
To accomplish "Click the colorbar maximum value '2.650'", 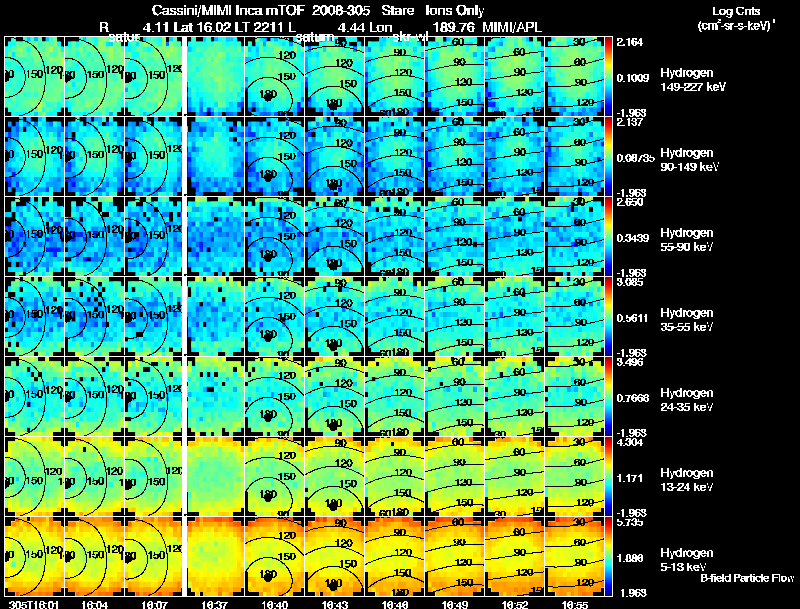I will pos(630,202).
